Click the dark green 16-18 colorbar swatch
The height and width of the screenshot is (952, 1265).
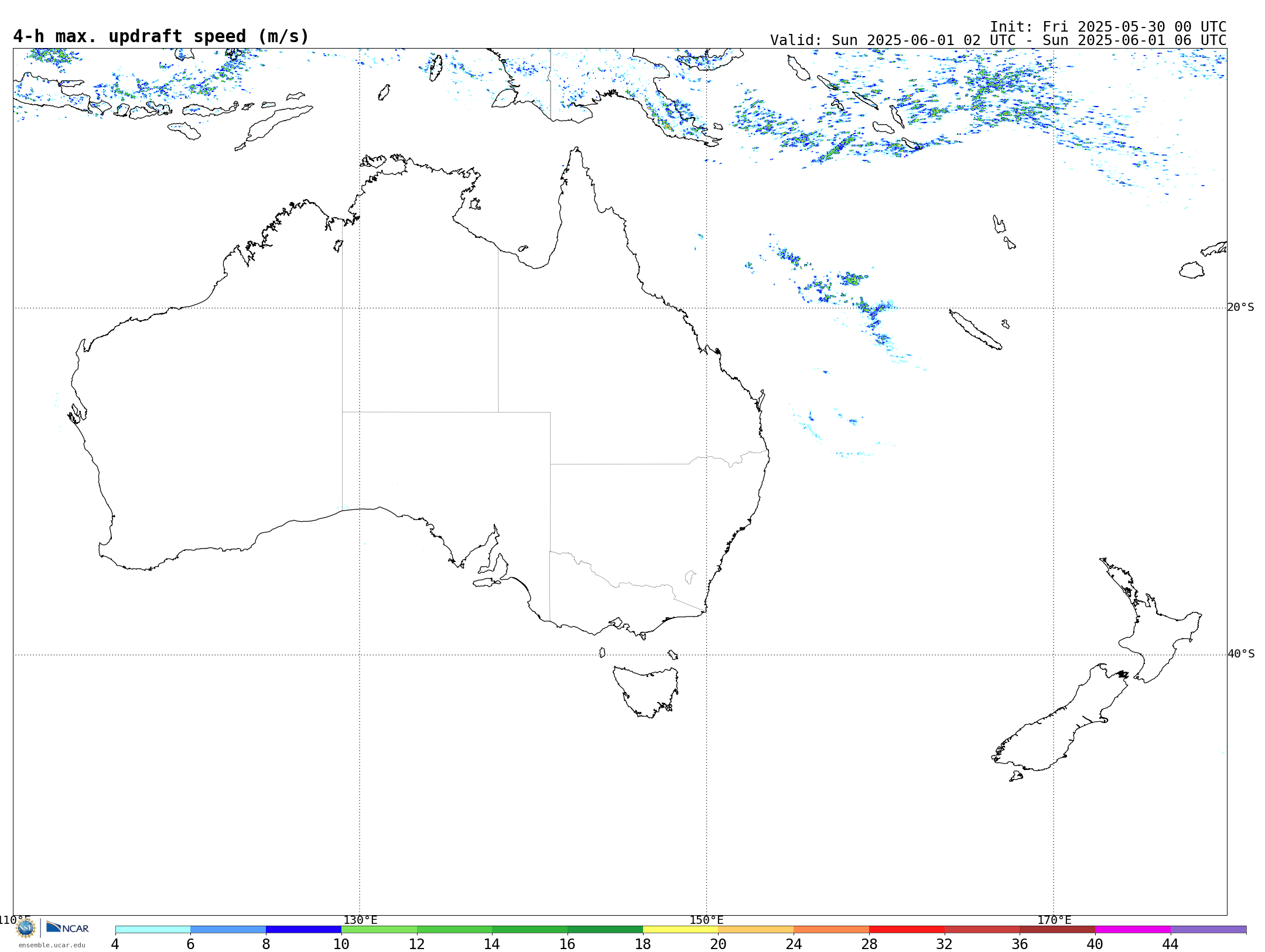point(605,930)
